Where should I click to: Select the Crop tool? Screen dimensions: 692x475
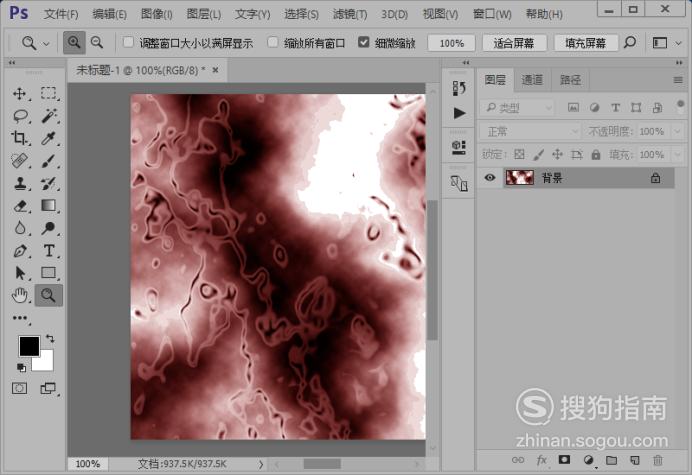pyautogui.click(x=19, y=138)
